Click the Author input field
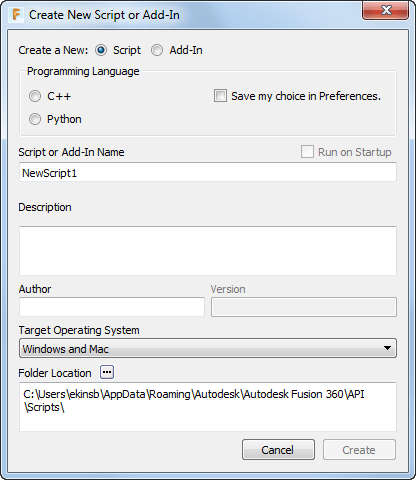The image size is (416, 480). 112,307
